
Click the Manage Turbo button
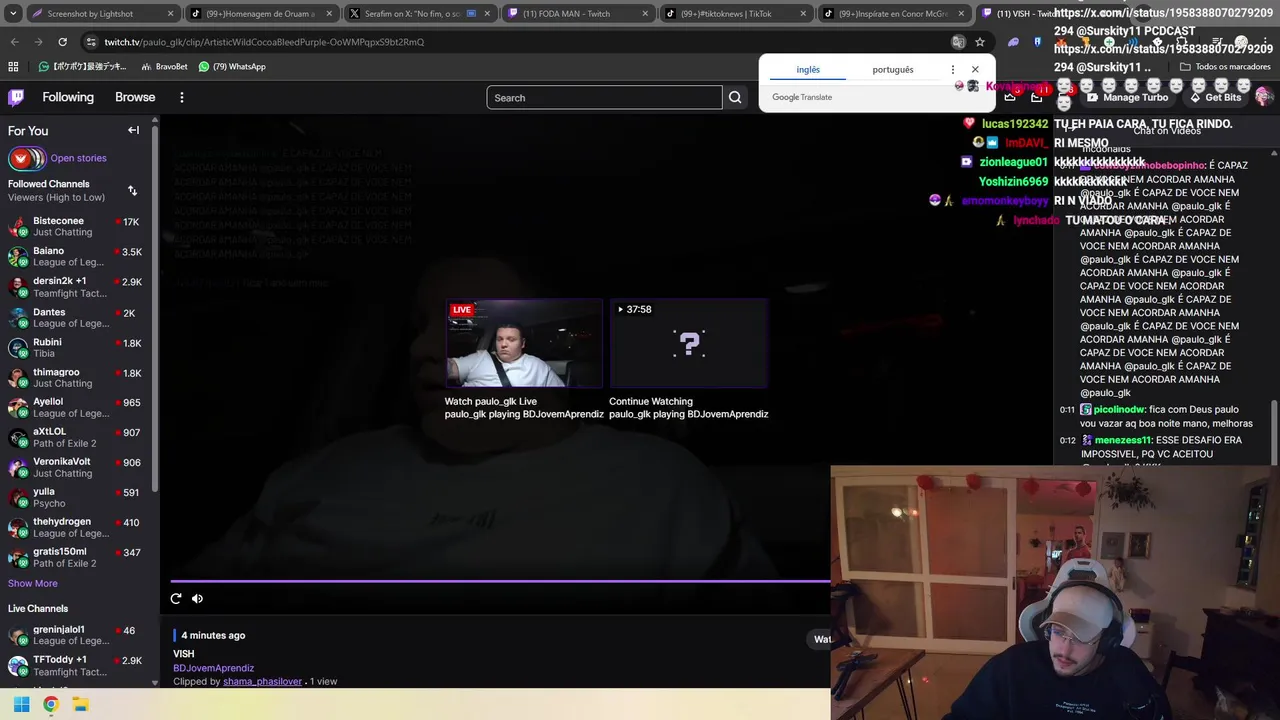click(1127, 97)
